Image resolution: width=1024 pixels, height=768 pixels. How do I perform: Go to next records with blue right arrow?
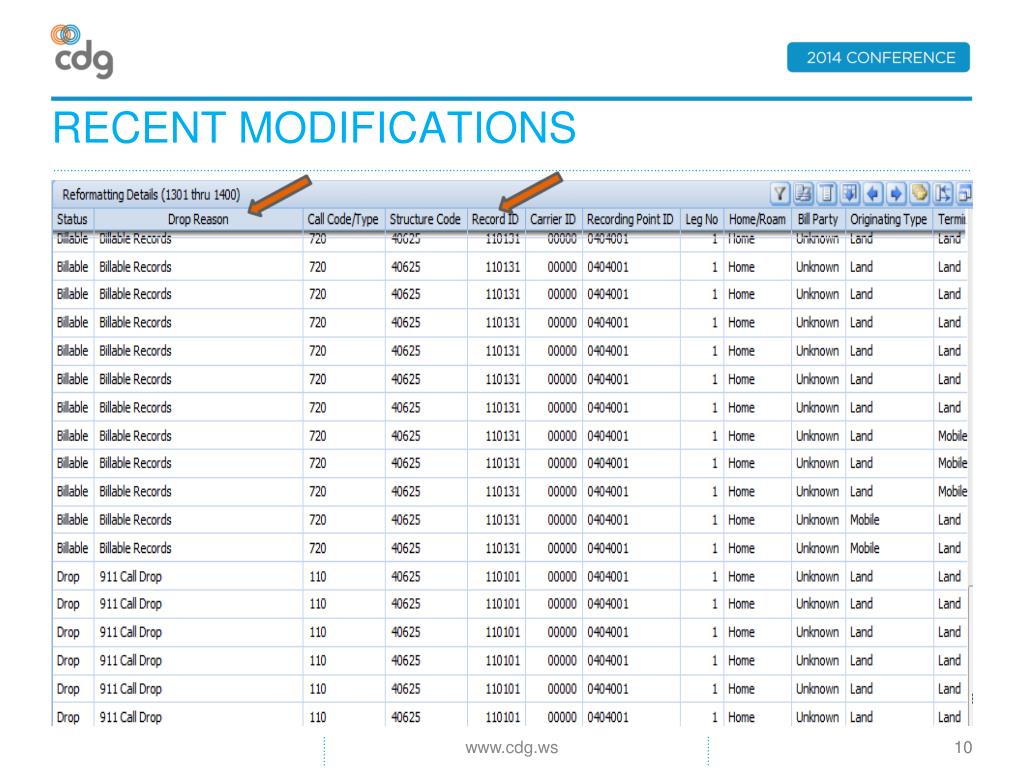[896, 193]
